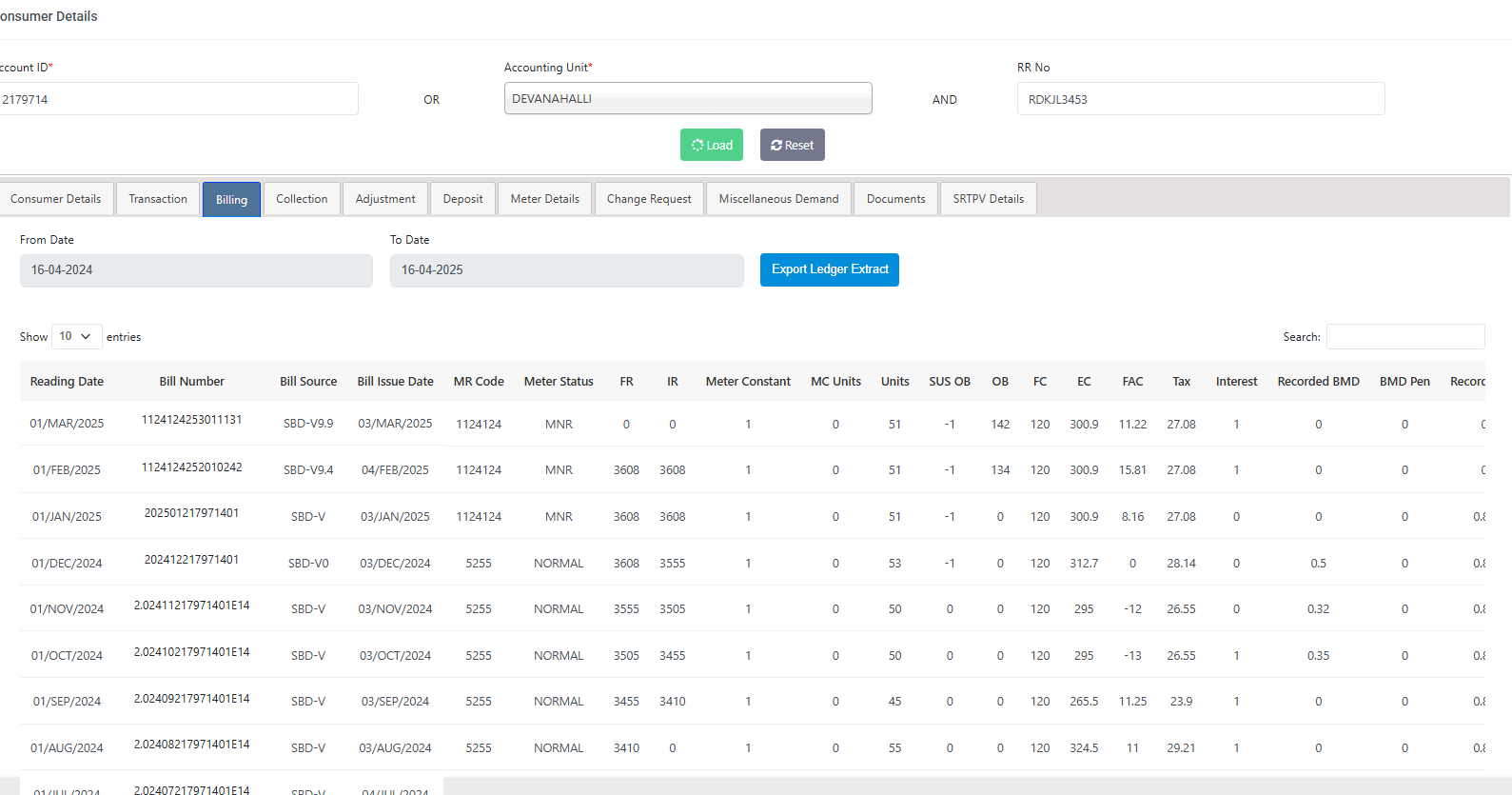This screenshot has height=795, width=1512.
Task: Select bill number 202501217971401
Action: (191, 513)
